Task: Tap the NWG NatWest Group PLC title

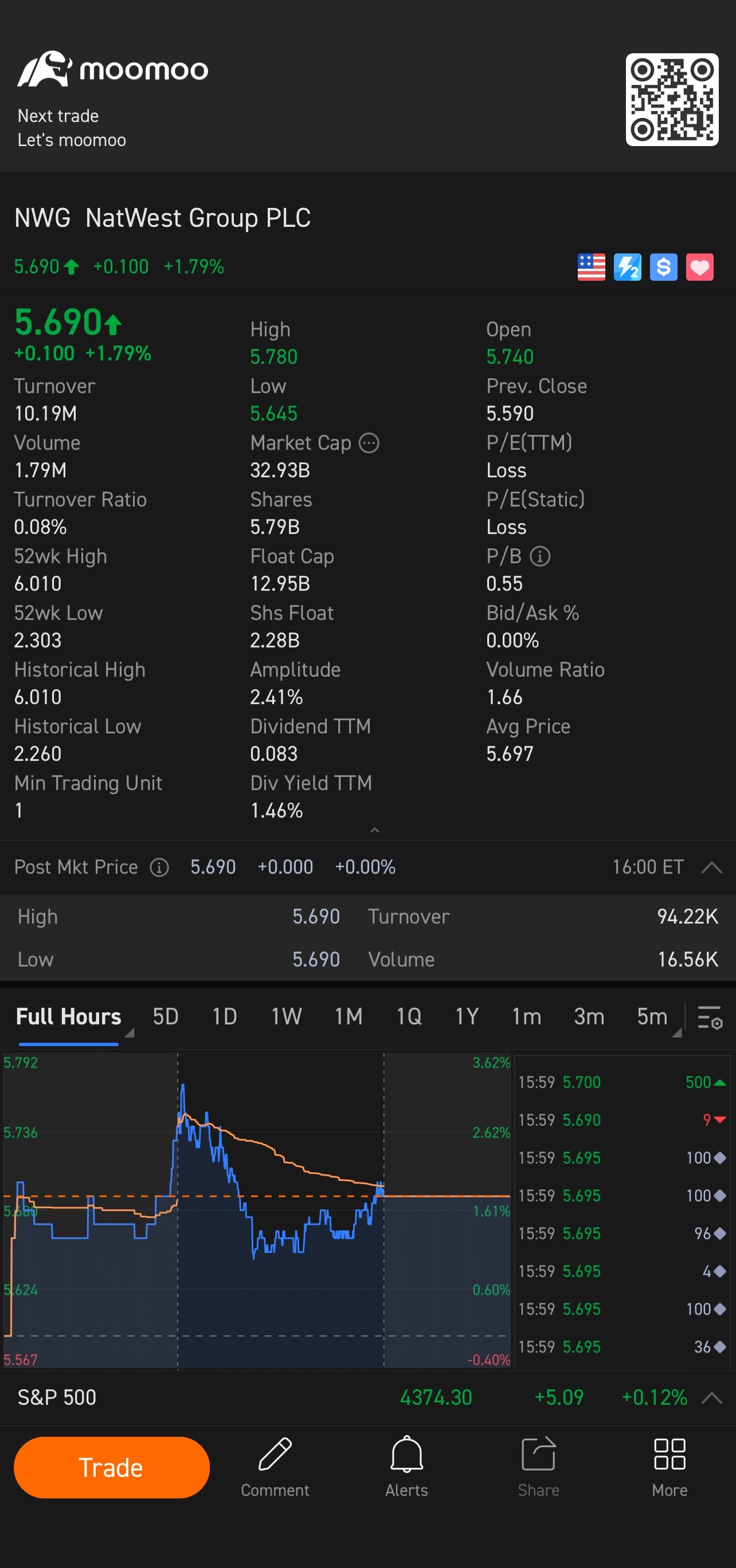Action: (x=163, y=218)
